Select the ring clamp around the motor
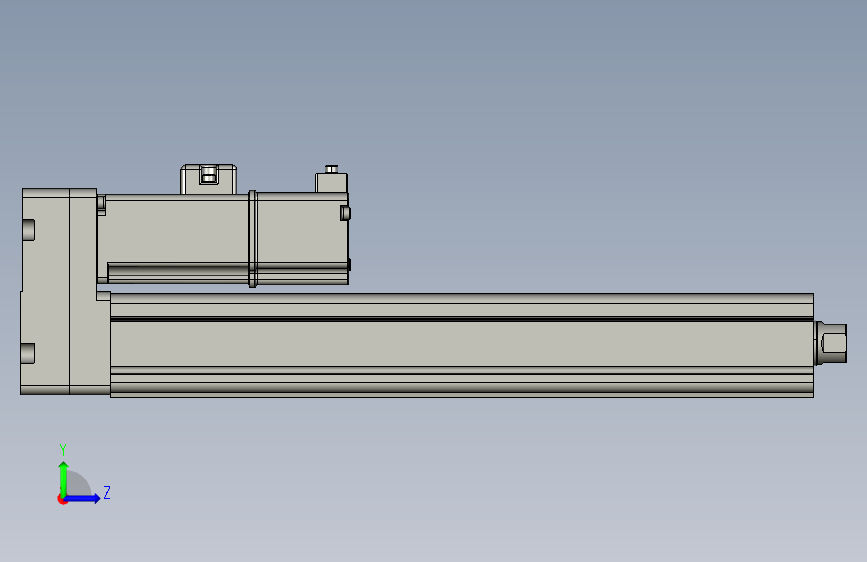Screen dimensions: 867x562 tap(253, 238)
